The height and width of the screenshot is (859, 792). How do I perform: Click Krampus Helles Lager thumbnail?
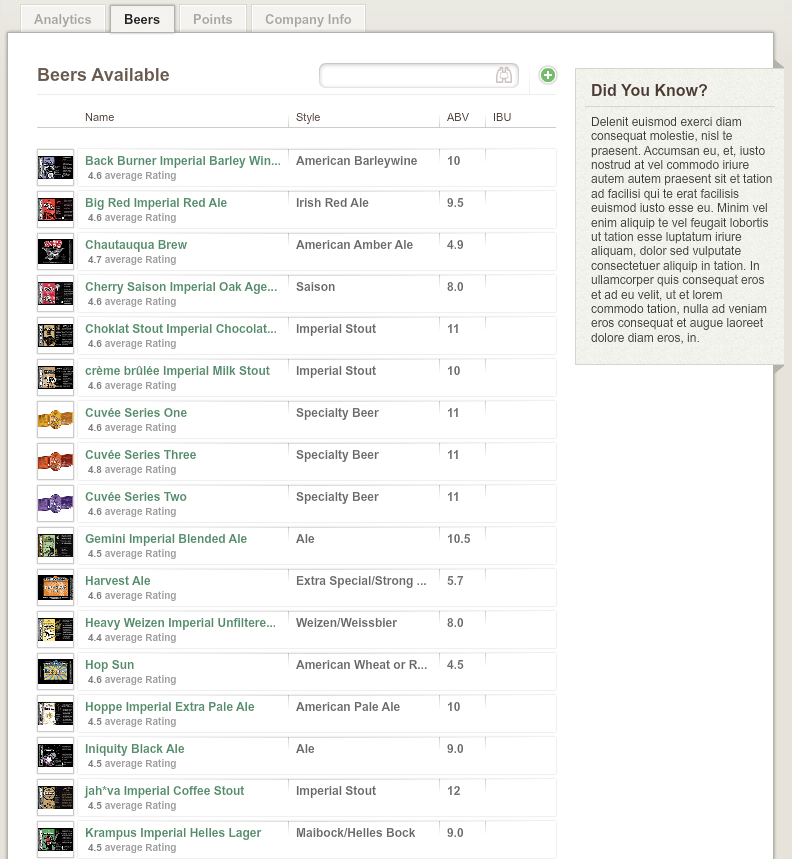55,840
